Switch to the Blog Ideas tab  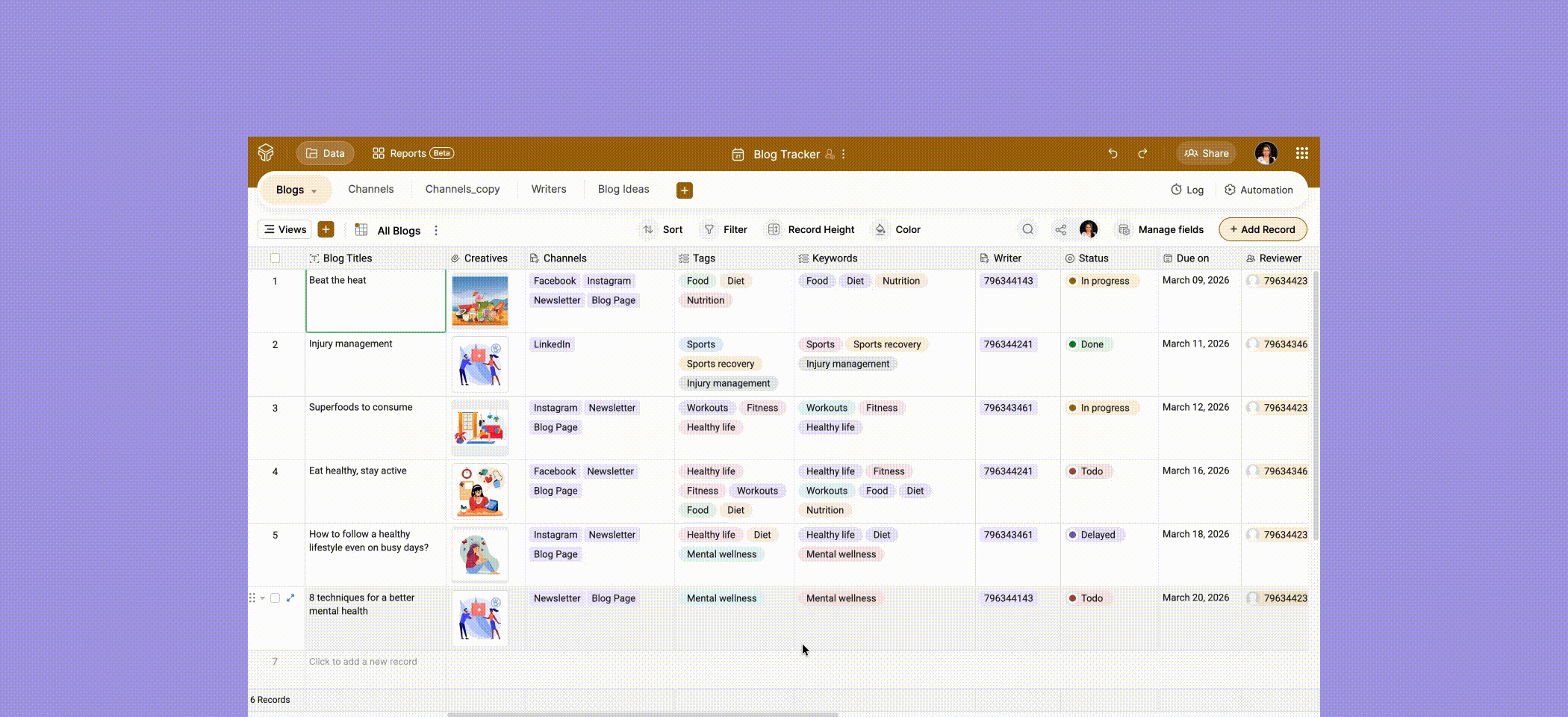tap(623, 189)
